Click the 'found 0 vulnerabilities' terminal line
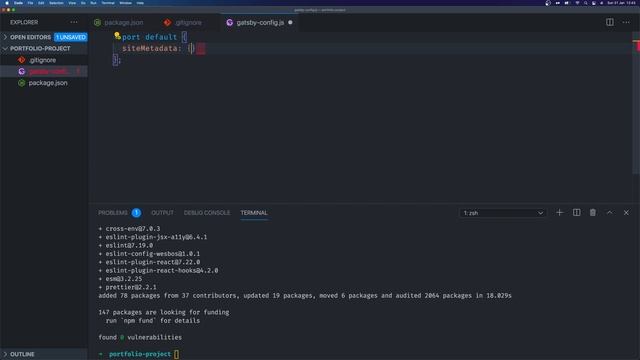 point(140,337)
